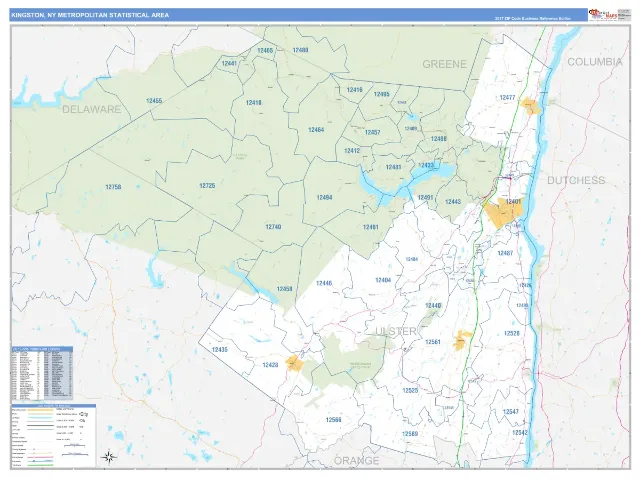Click the orange city area beside 12477
The image size is (640, 480).
click(x=531, y=107)
